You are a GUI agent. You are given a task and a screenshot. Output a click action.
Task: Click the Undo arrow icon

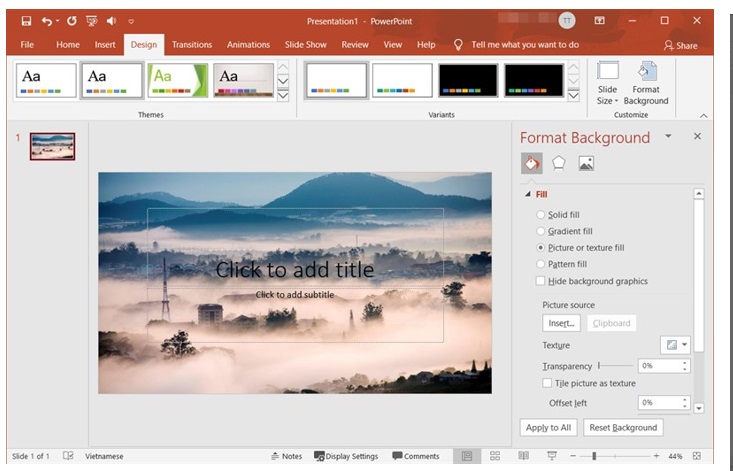[46, 20]
